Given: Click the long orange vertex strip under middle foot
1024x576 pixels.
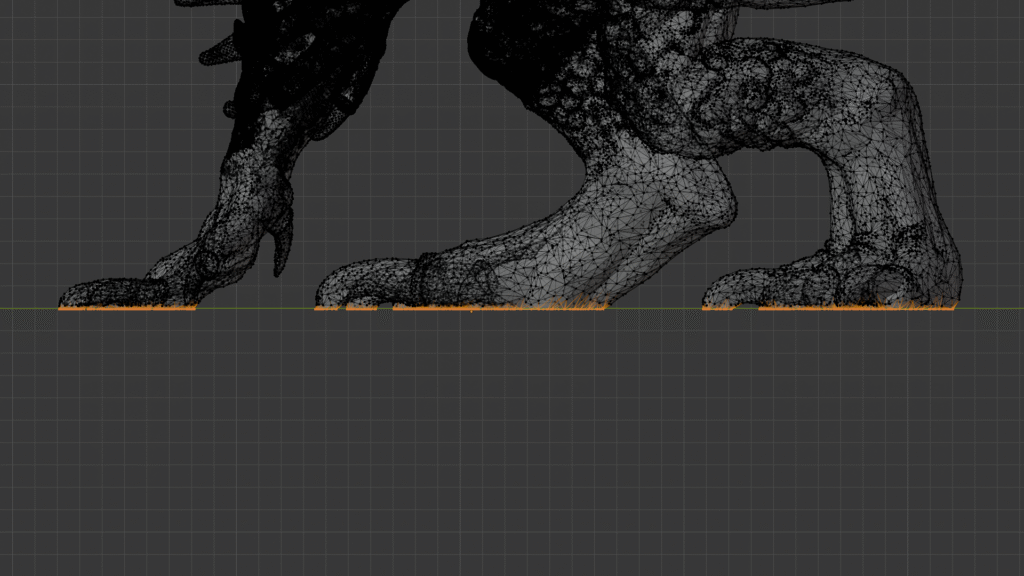Looking at the screenshot, I should click(x=500, y=308).
